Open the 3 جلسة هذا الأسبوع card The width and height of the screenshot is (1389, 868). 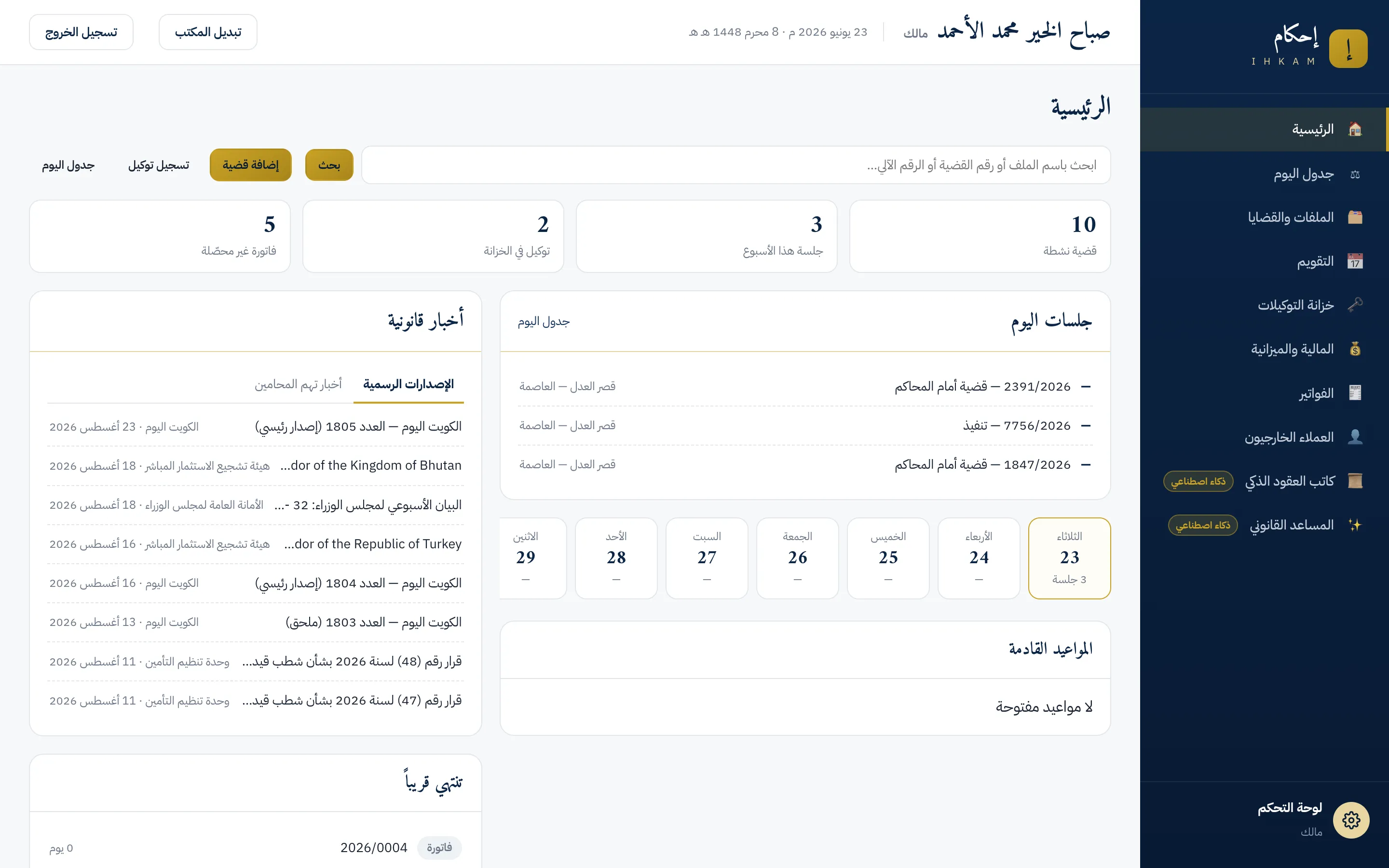[x=707, y=236]
